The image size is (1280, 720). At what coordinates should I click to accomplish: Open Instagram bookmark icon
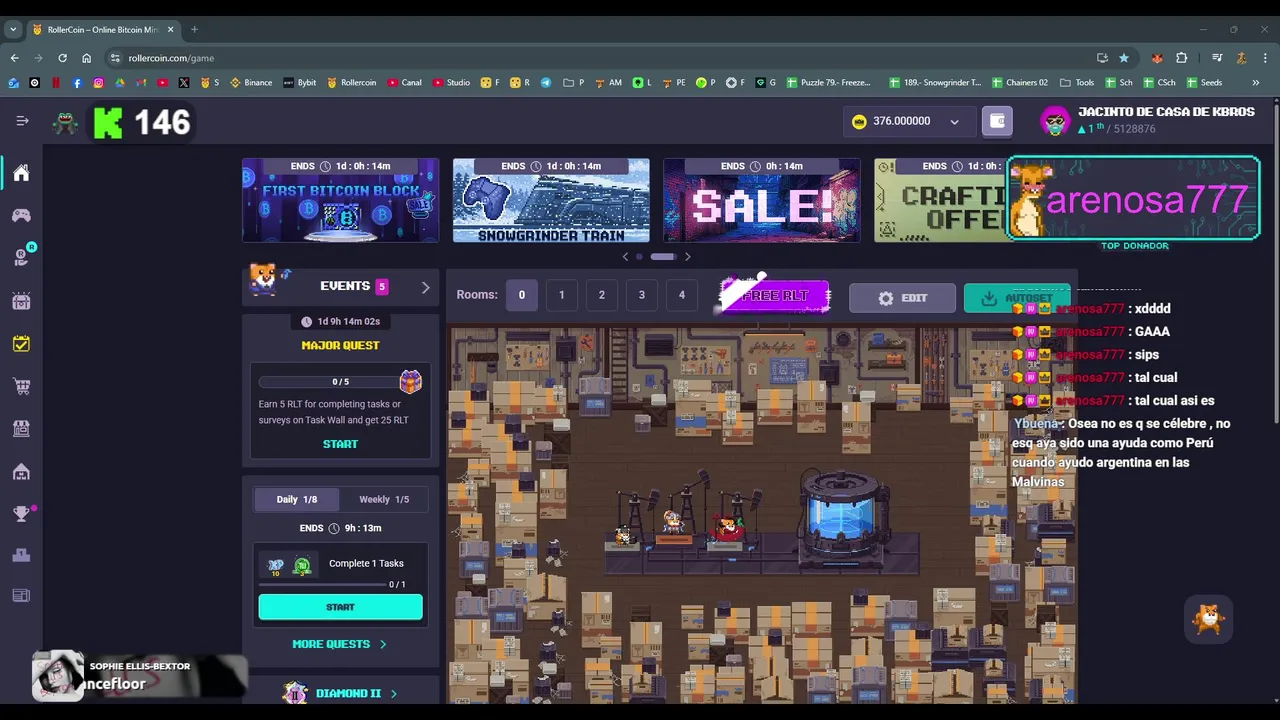(98, 83)
